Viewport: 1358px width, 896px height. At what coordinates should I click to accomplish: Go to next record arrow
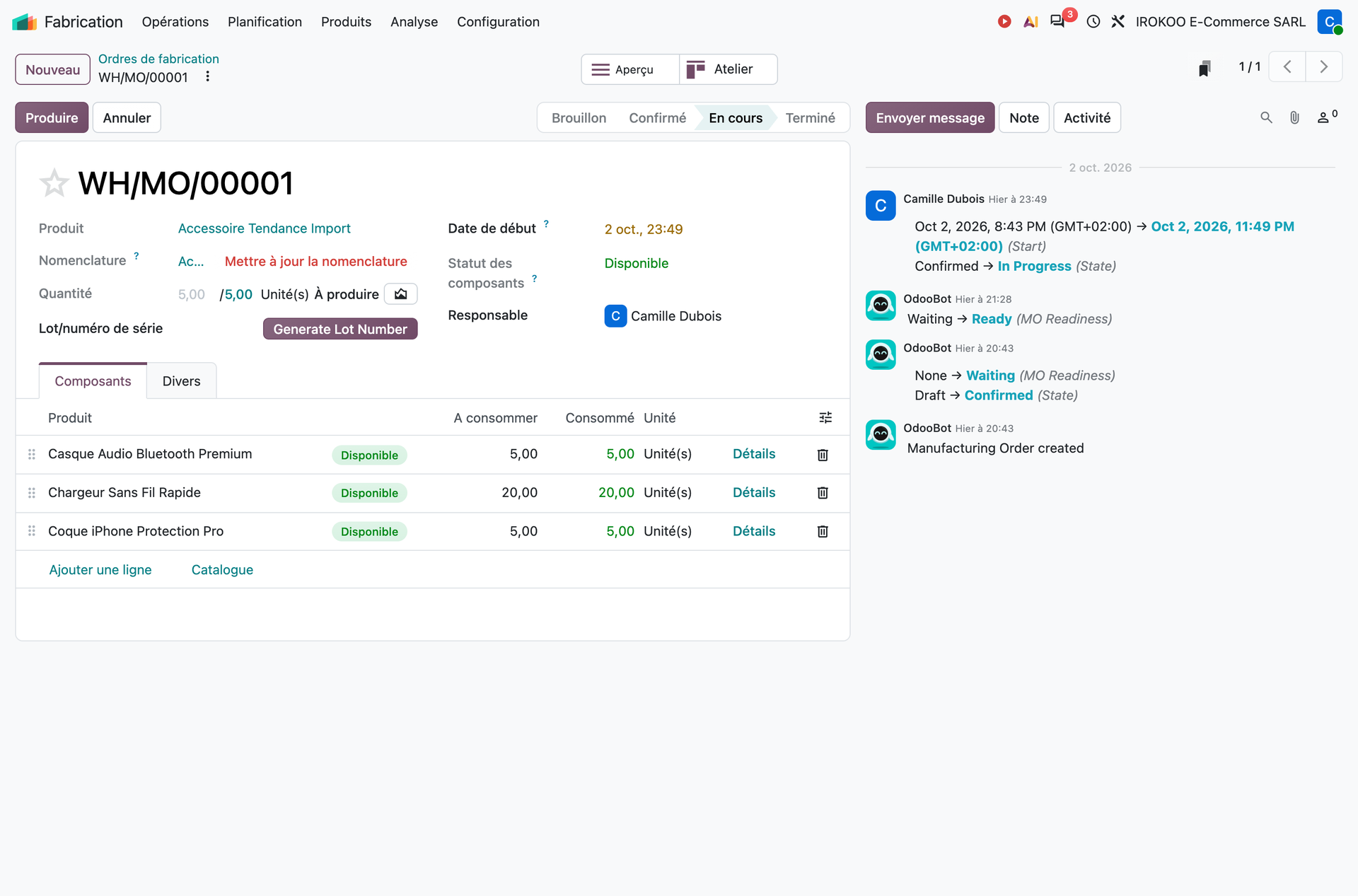click(x=1323, y=67)
